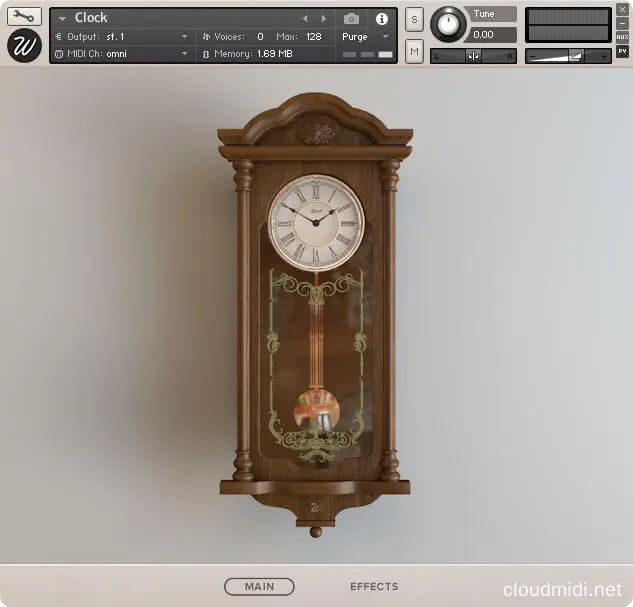Open instrument edit mode with wrench icon
Screen dimensions: 633x607
pyautogui.click(x=24, y=17)
